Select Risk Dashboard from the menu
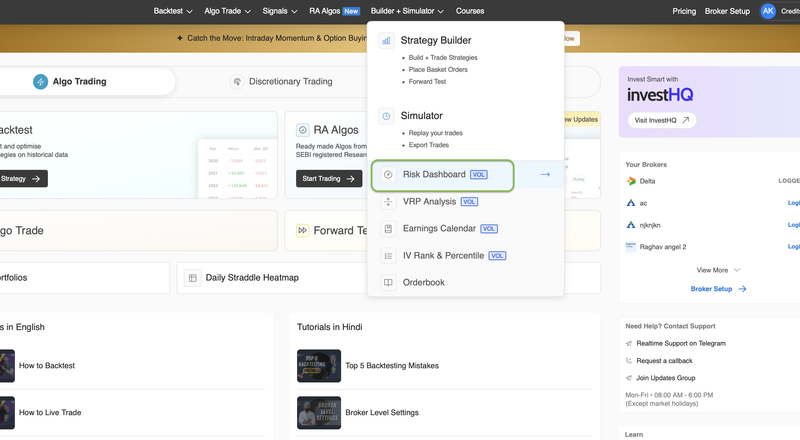Viewport: 800px width, 440px height. [x=465, y=175]
